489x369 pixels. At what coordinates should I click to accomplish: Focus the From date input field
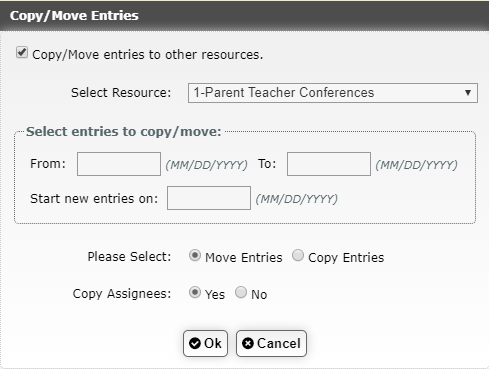click(119, 164)
